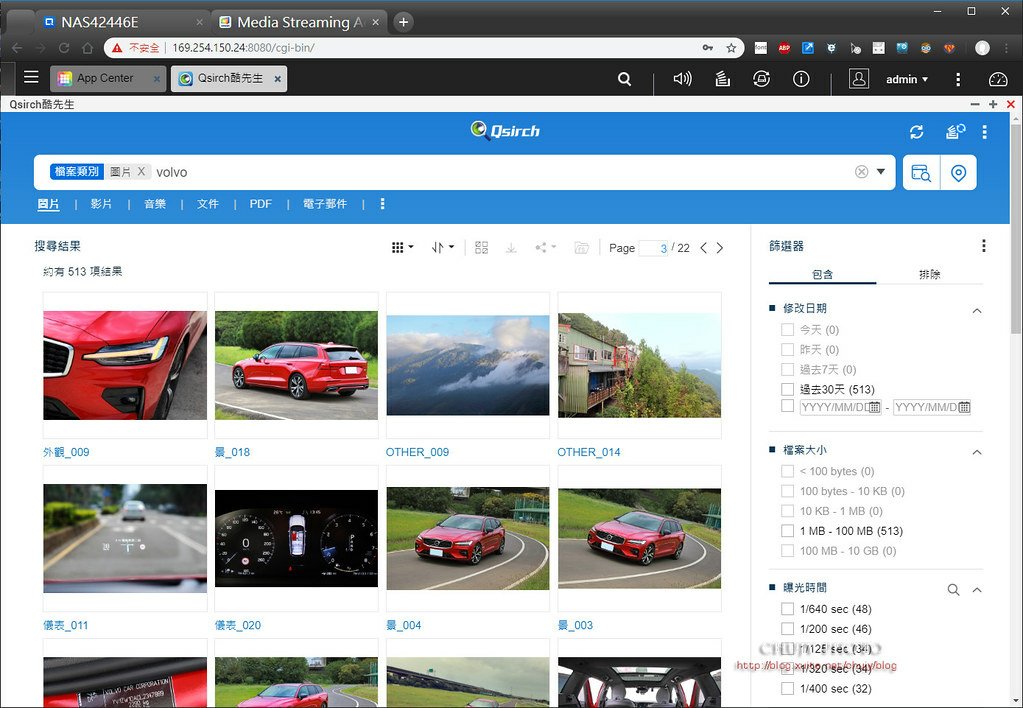Open the view mode grid dropdown
This screenshot has height=708, width=1023.
[x=402, y=247]
